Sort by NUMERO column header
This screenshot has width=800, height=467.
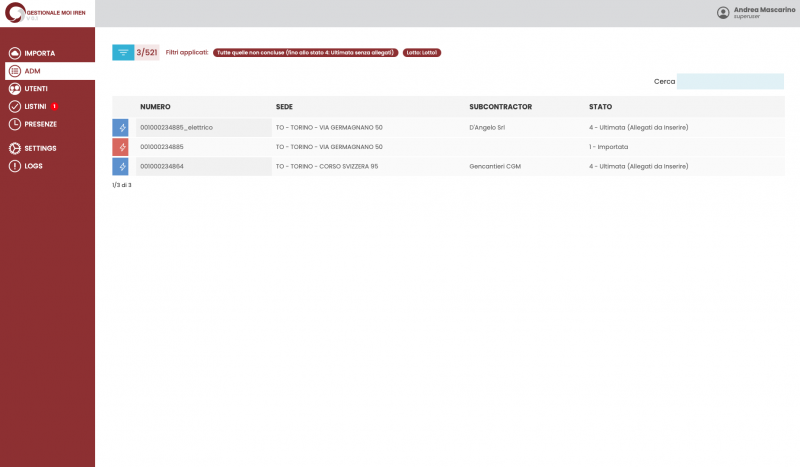155,106
